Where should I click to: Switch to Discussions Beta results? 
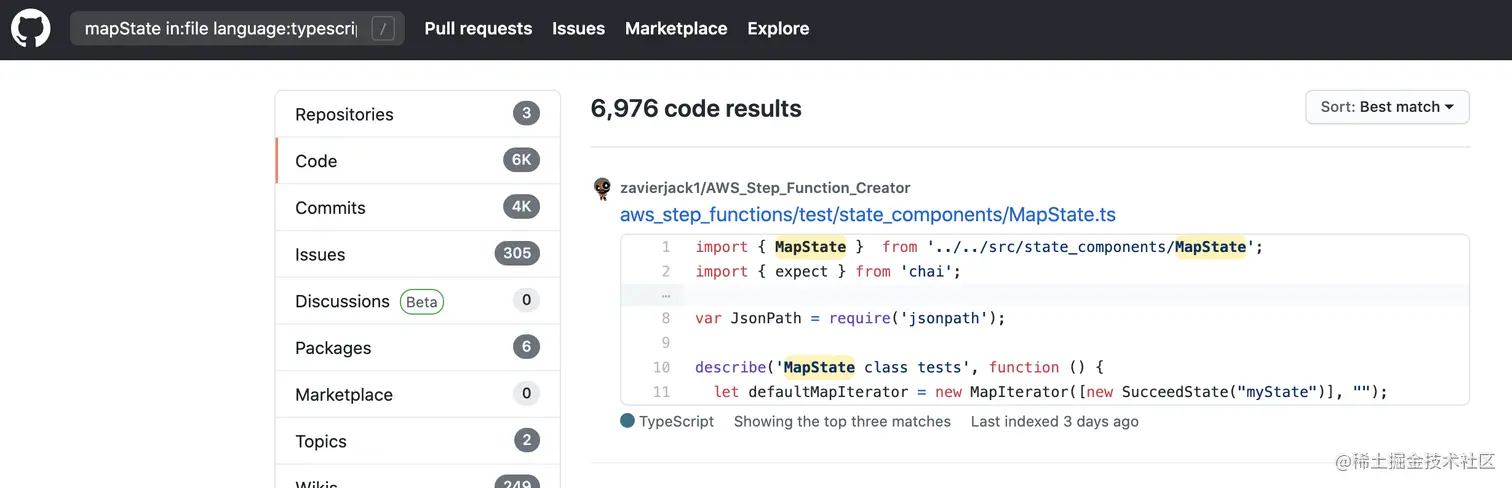pos(342,301)
